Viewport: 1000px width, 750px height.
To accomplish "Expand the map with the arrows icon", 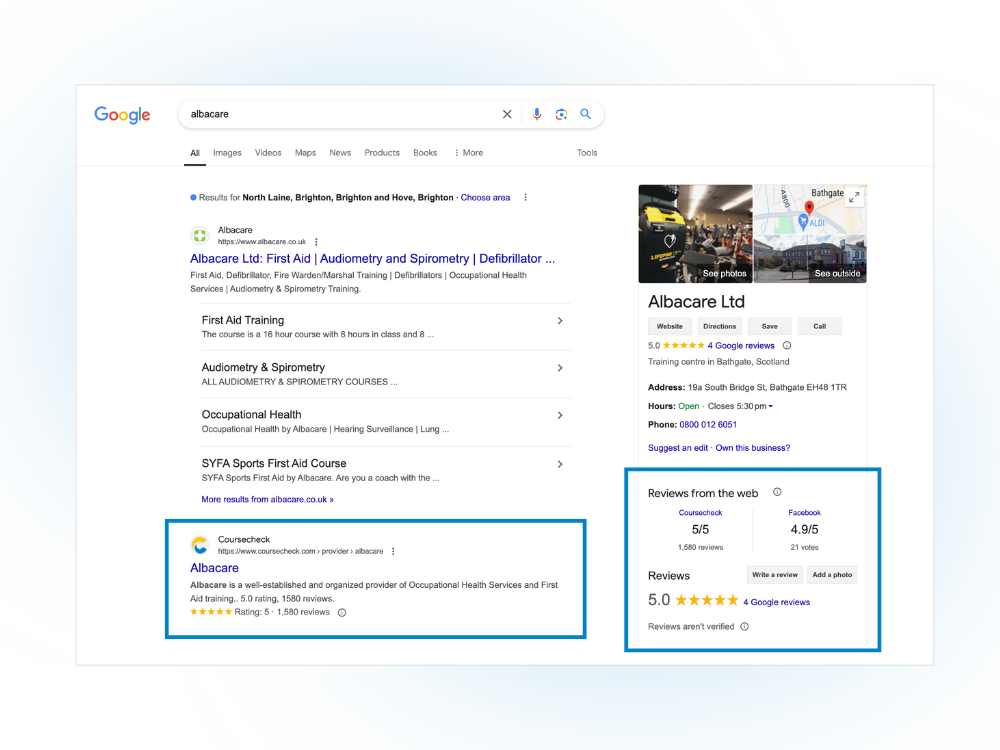I will [855, 197].
